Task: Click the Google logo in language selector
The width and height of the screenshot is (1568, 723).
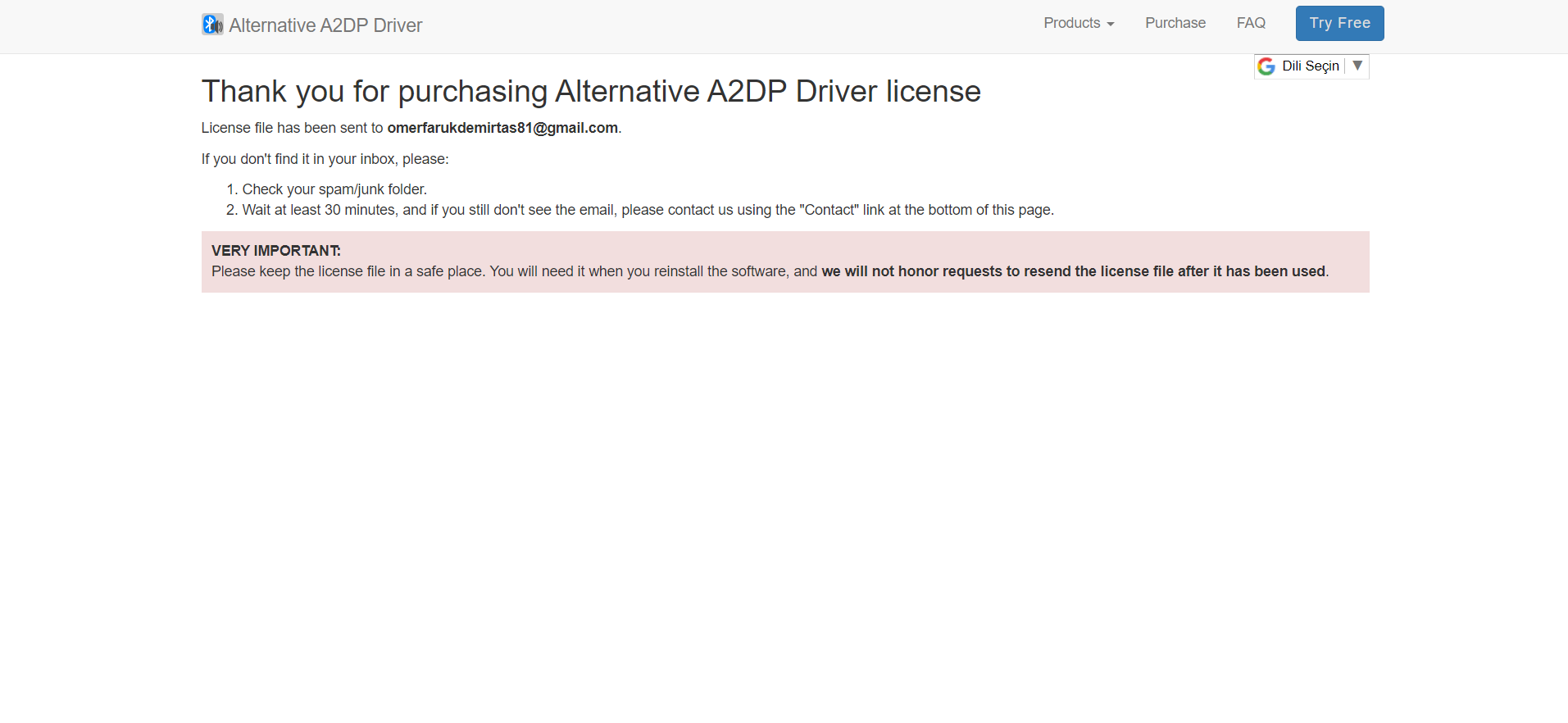Action: point(1266,66)
